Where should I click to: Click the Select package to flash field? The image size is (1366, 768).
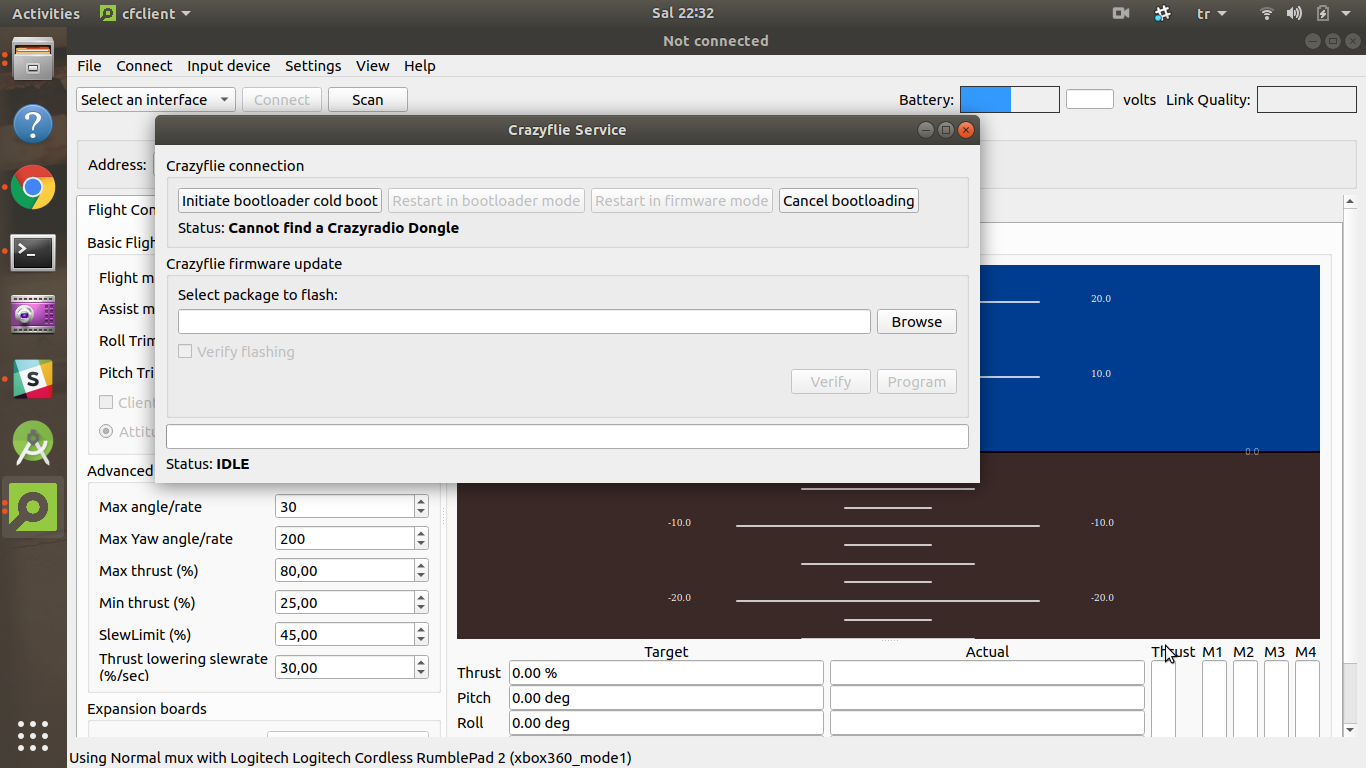524,322
